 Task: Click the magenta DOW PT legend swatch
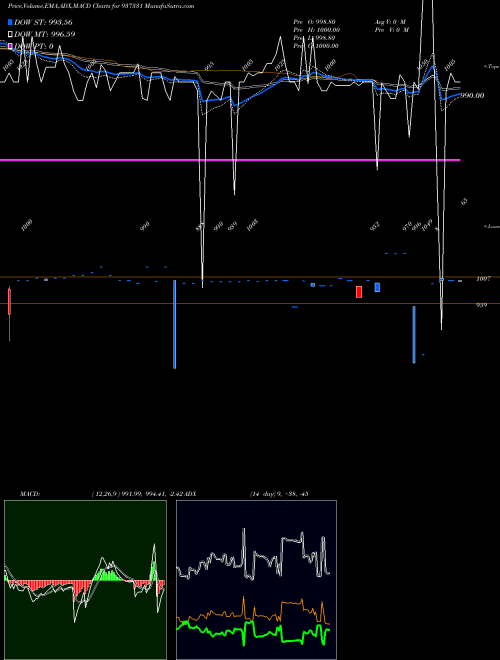pos(10,46)
